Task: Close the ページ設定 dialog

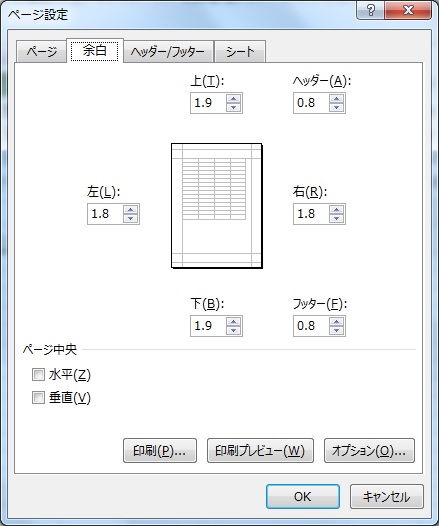Action: point(408,11)
